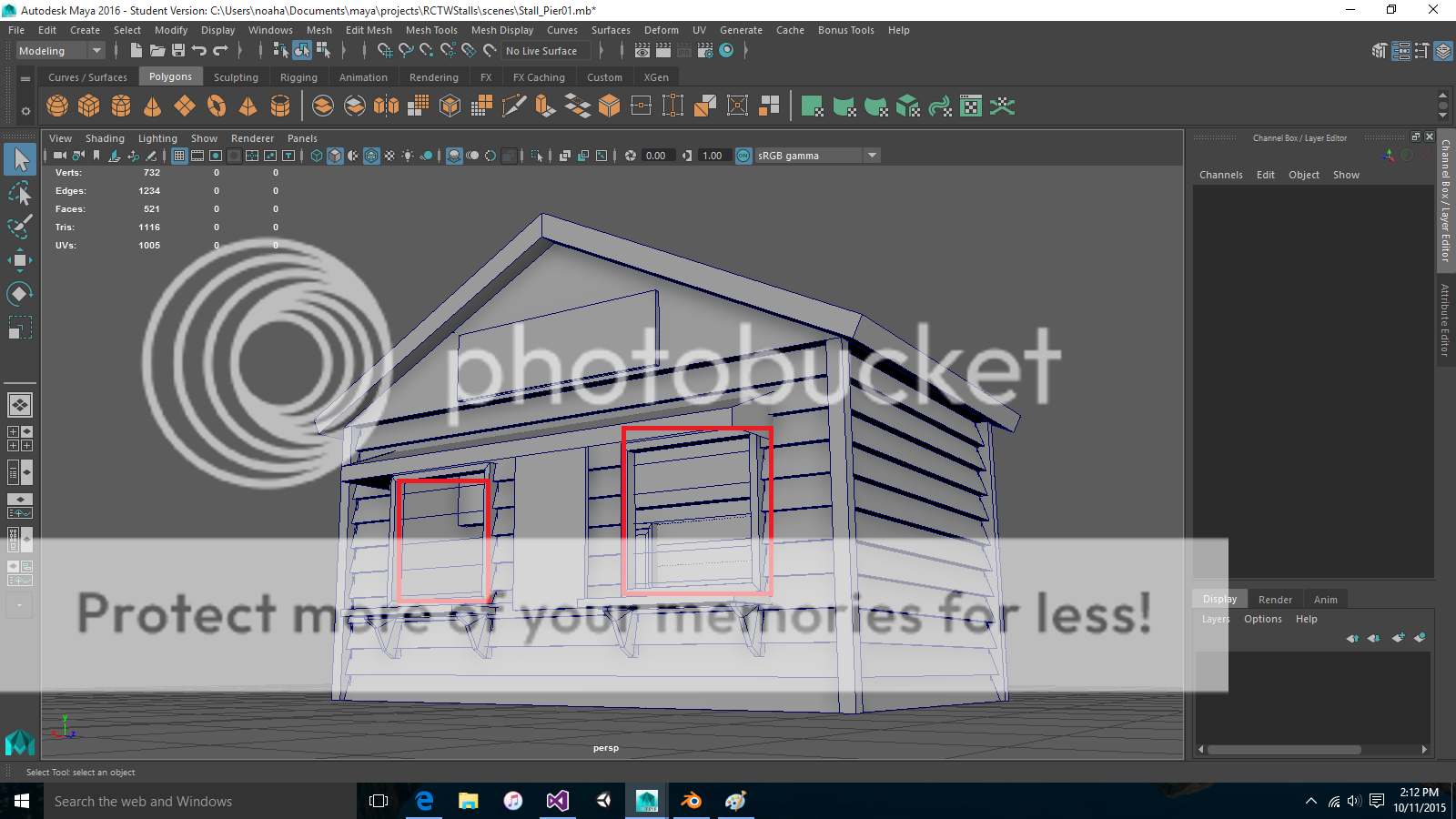Click the Undo arrow icon

click(x=199, y=51)
